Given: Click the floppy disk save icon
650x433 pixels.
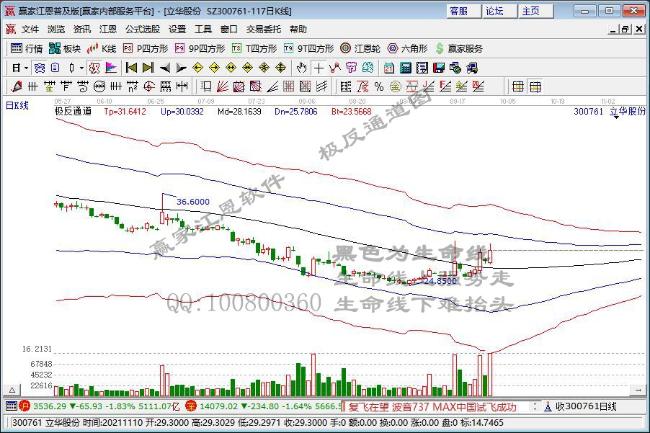Looking at the screenshot, I should (439, 68).
